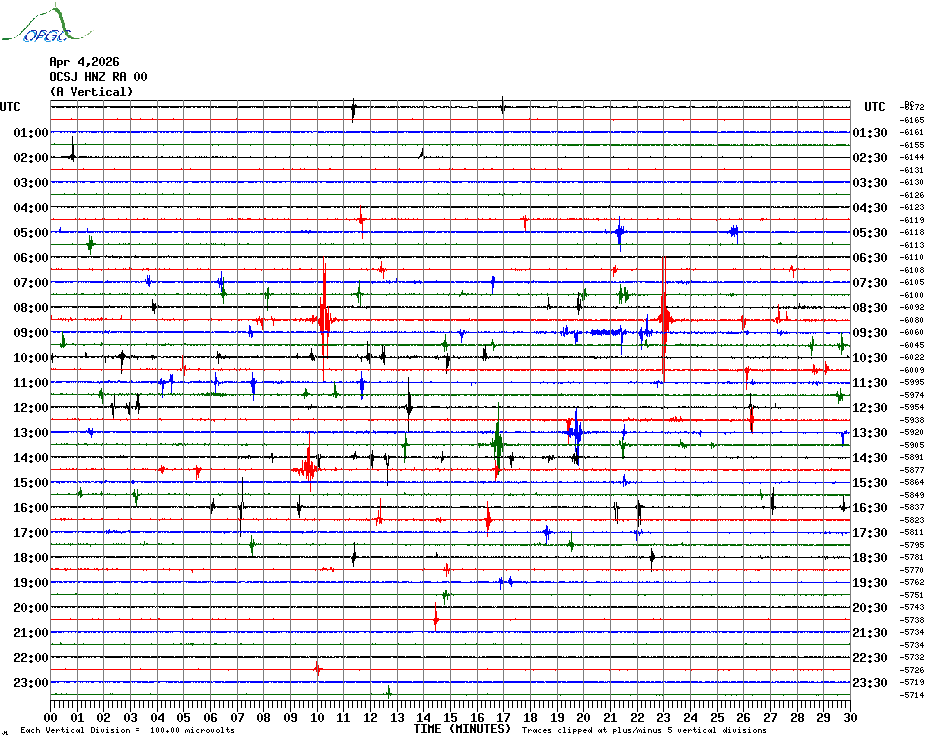Click the (A Vertical) component label

(x=91, y=92)
